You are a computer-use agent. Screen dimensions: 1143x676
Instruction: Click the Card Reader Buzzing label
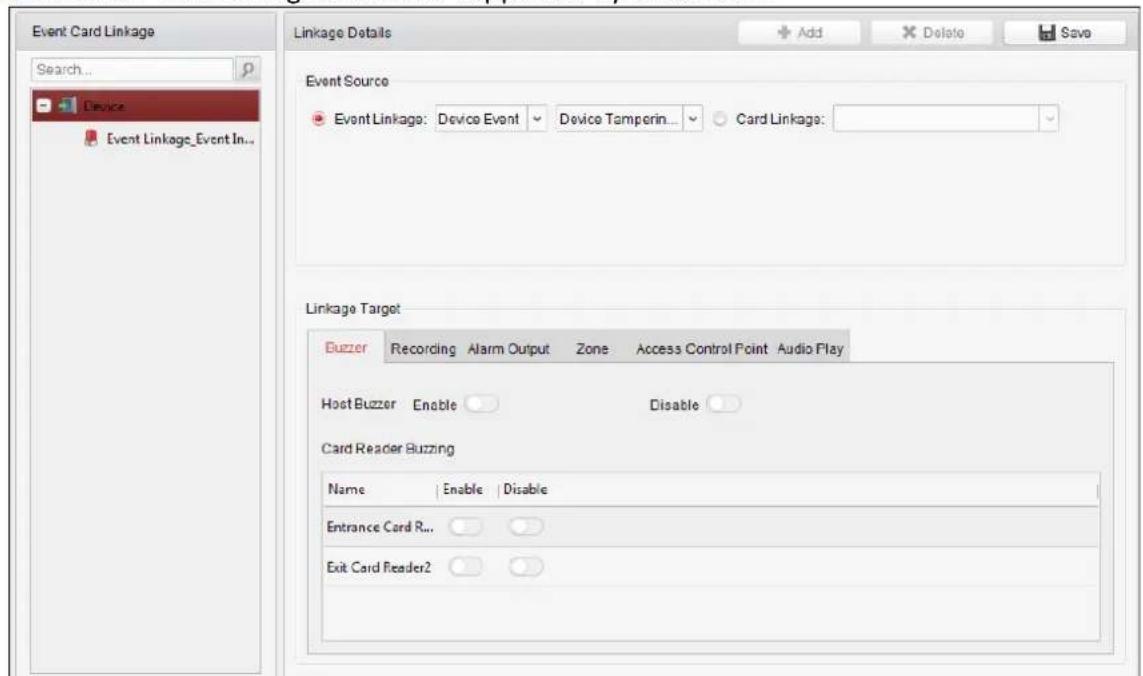click(x=388, y=448)
